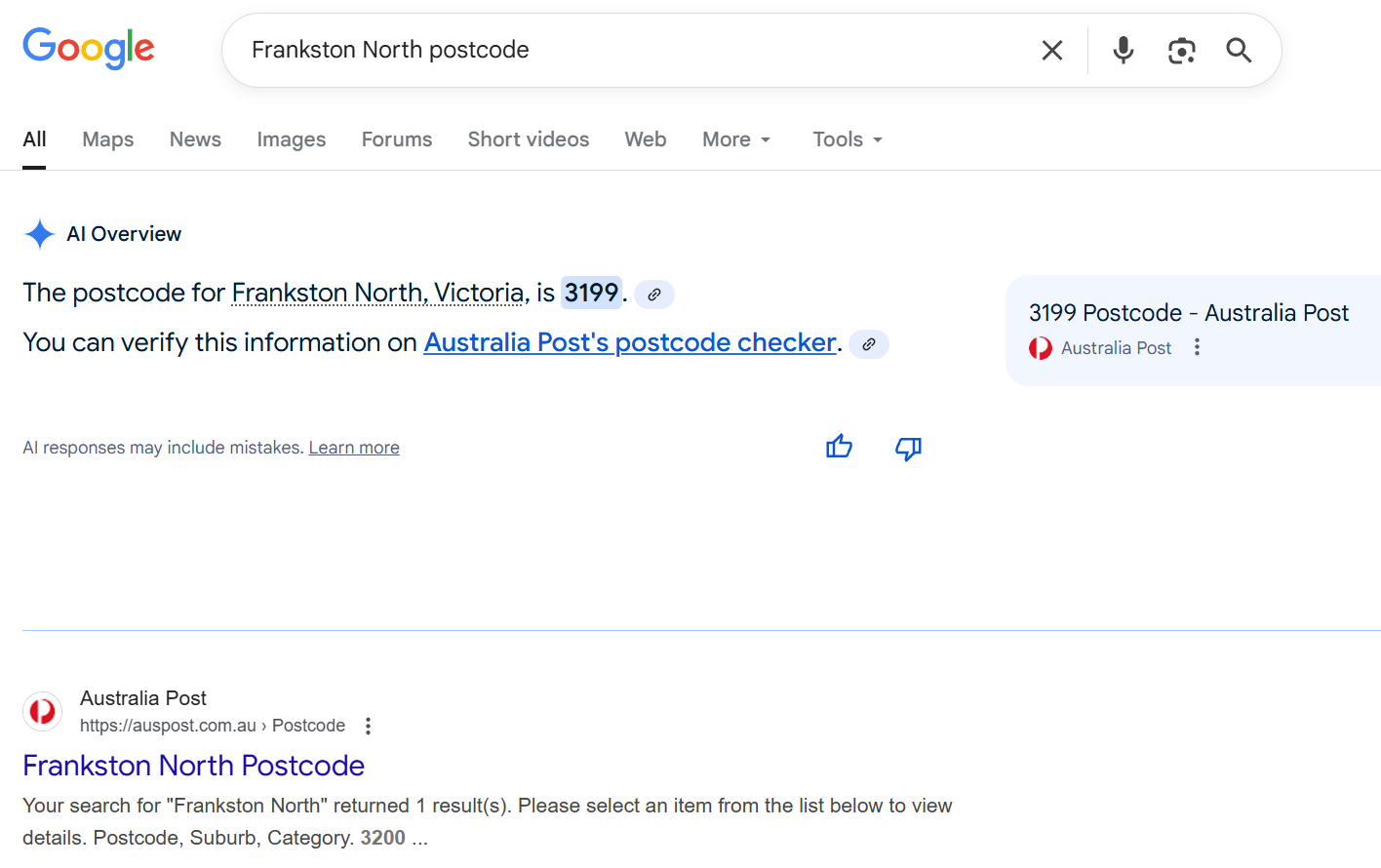Expand the More search filters dropdown

point(736,139)
